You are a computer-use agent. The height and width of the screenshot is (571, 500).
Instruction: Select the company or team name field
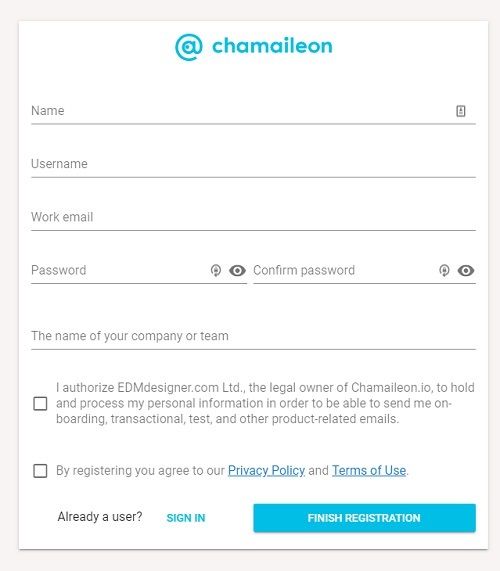(253, 336)
